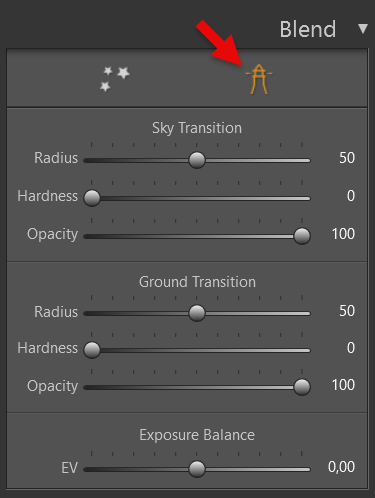The height and width of the screenshot is (498, 375).
Task: Click the Sky Transition section heading
Action: tap(197, 128)
